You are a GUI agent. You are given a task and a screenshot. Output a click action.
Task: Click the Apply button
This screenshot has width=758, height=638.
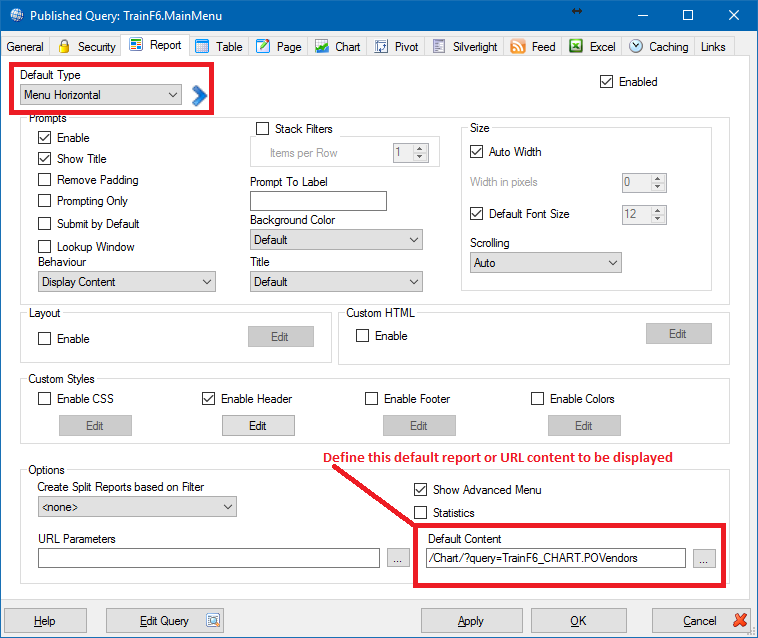(x=471, y=621)
